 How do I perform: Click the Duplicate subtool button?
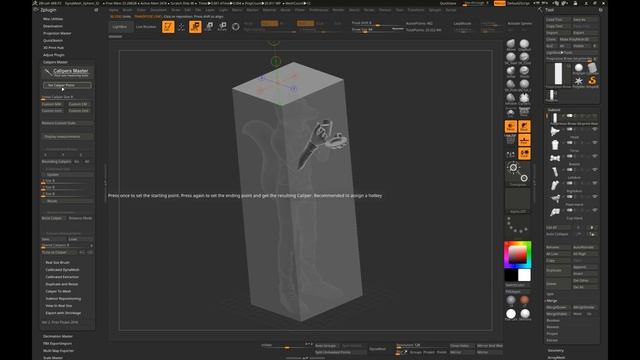click(558, 270)
